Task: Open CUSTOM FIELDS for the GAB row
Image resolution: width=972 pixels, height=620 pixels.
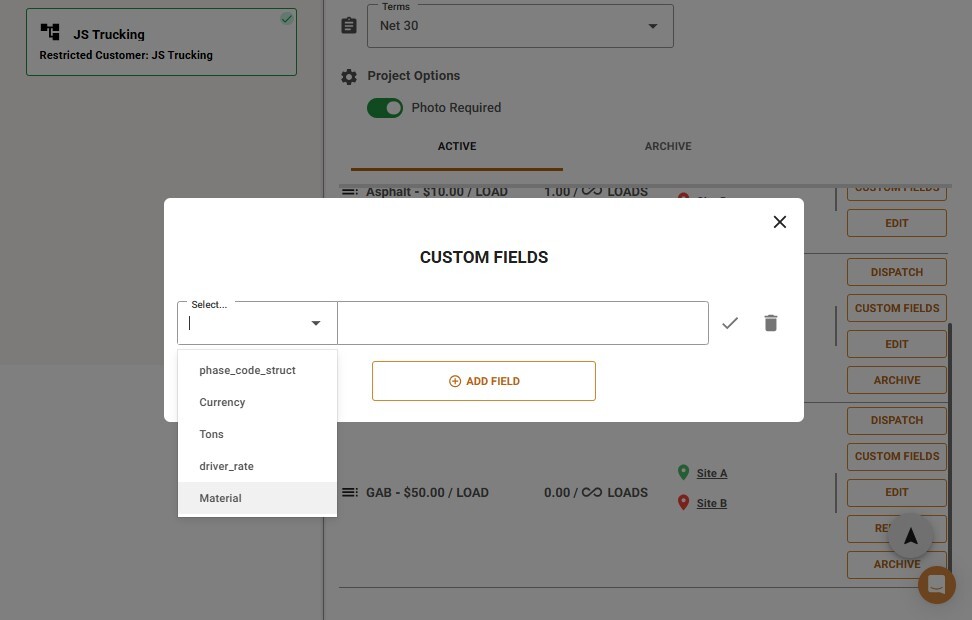Action: tap(896, 456)
